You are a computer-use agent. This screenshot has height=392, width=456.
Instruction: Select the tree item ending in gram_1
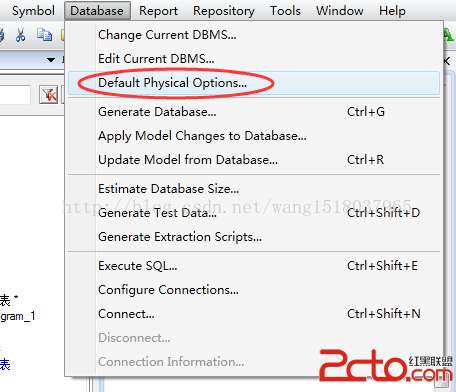tap(17, 316)
